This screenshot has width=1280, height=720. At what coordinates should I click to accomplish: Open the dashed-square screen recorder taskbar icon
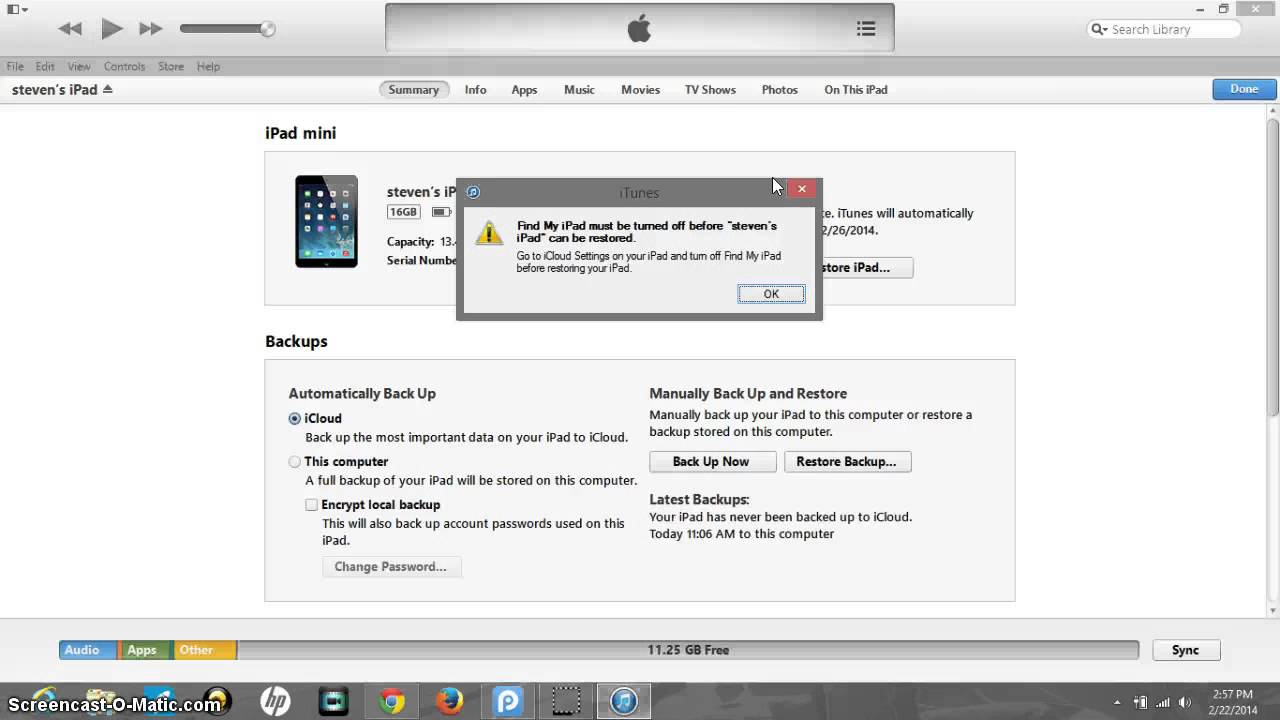[566, 701]
